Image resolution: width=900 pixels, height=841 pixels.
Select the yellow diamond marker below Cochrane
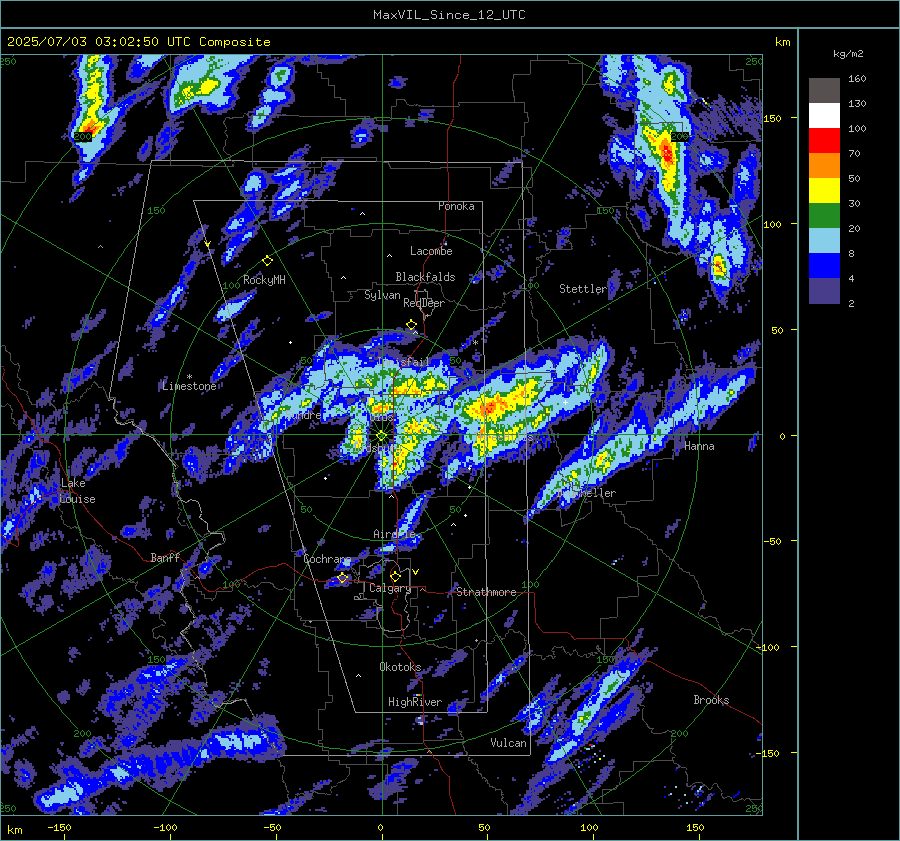343,578
